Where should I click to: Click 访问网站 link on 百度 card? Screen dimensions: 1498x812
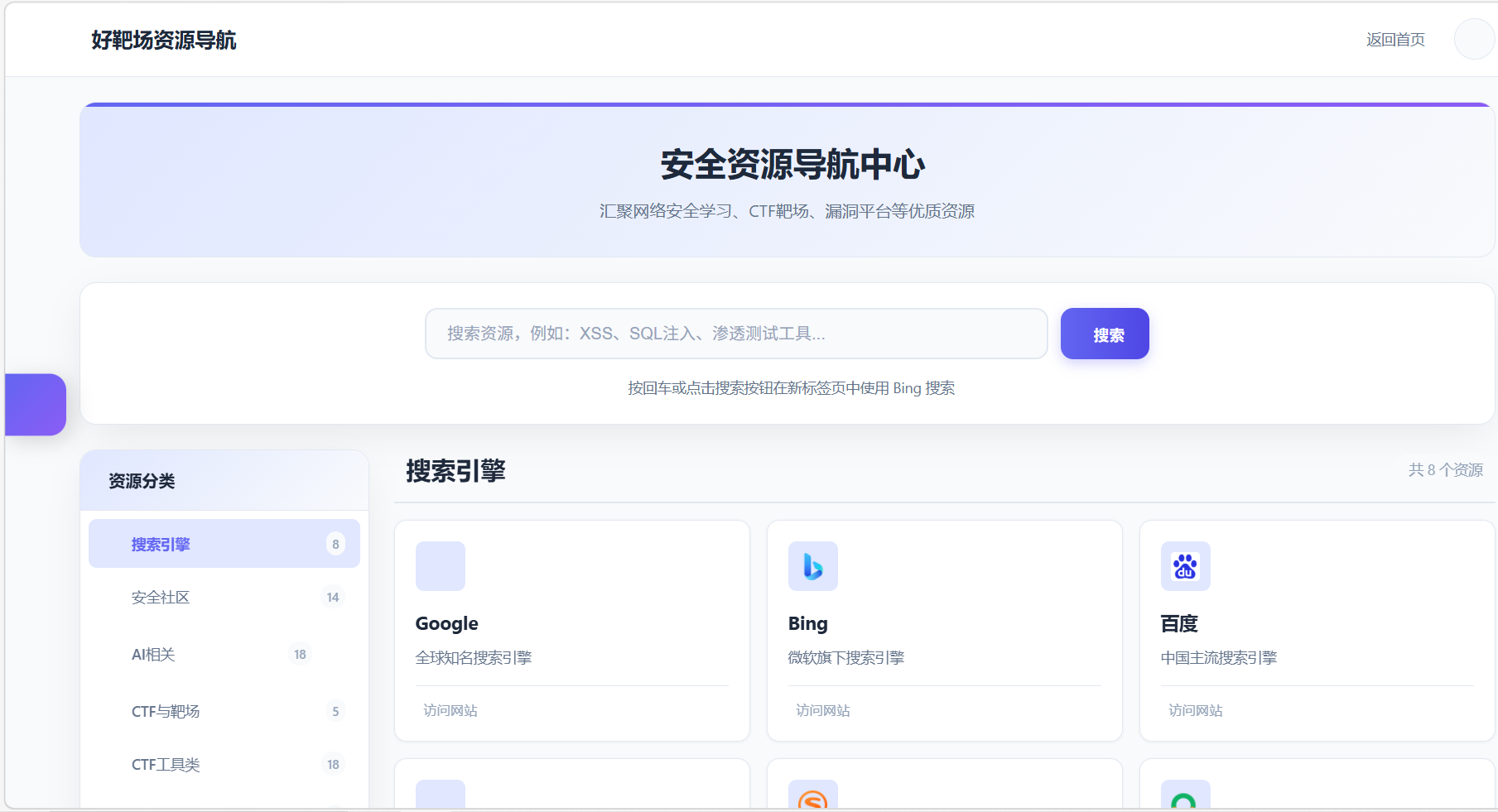coord(1196,710)
